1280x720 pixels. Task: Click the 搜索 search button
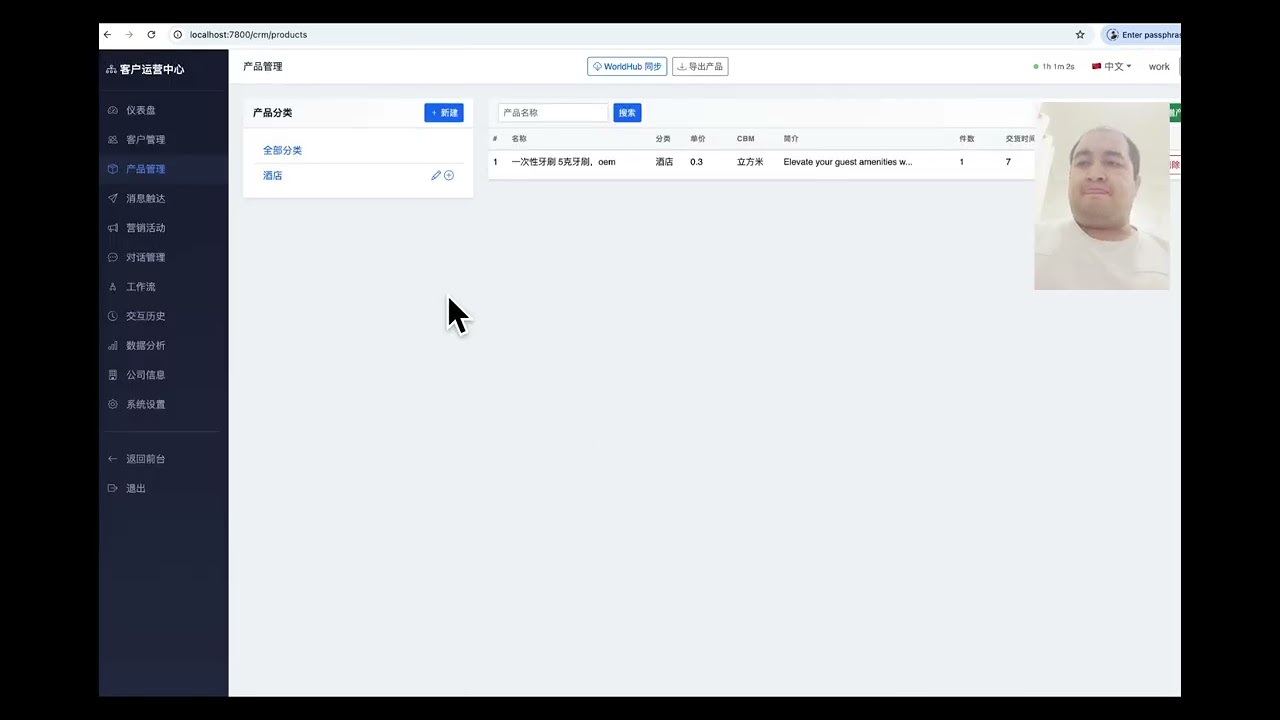point(627,113)
